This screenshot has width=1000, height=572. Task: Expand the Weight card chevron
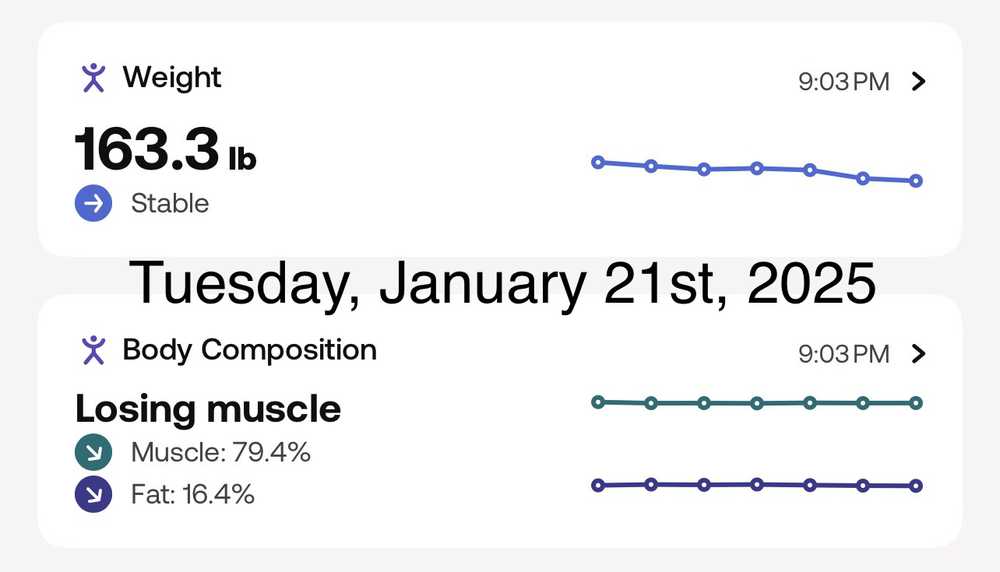click(x=920, y=81)
